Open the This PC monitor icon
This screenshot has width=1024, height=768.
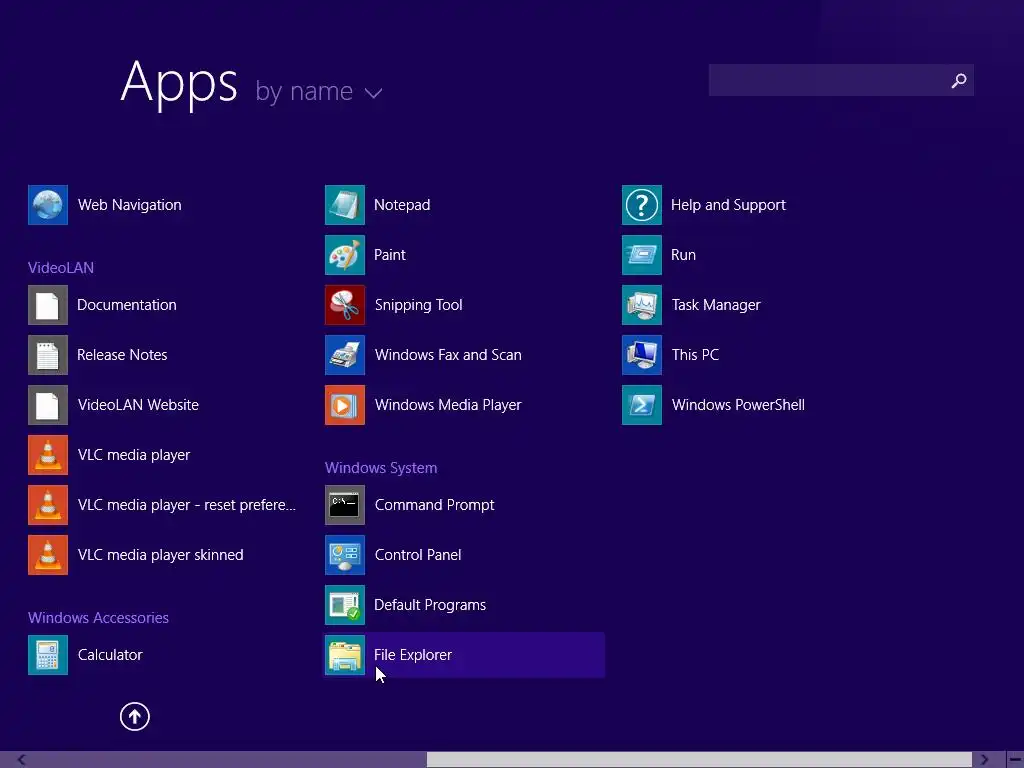tap(642, 355)
